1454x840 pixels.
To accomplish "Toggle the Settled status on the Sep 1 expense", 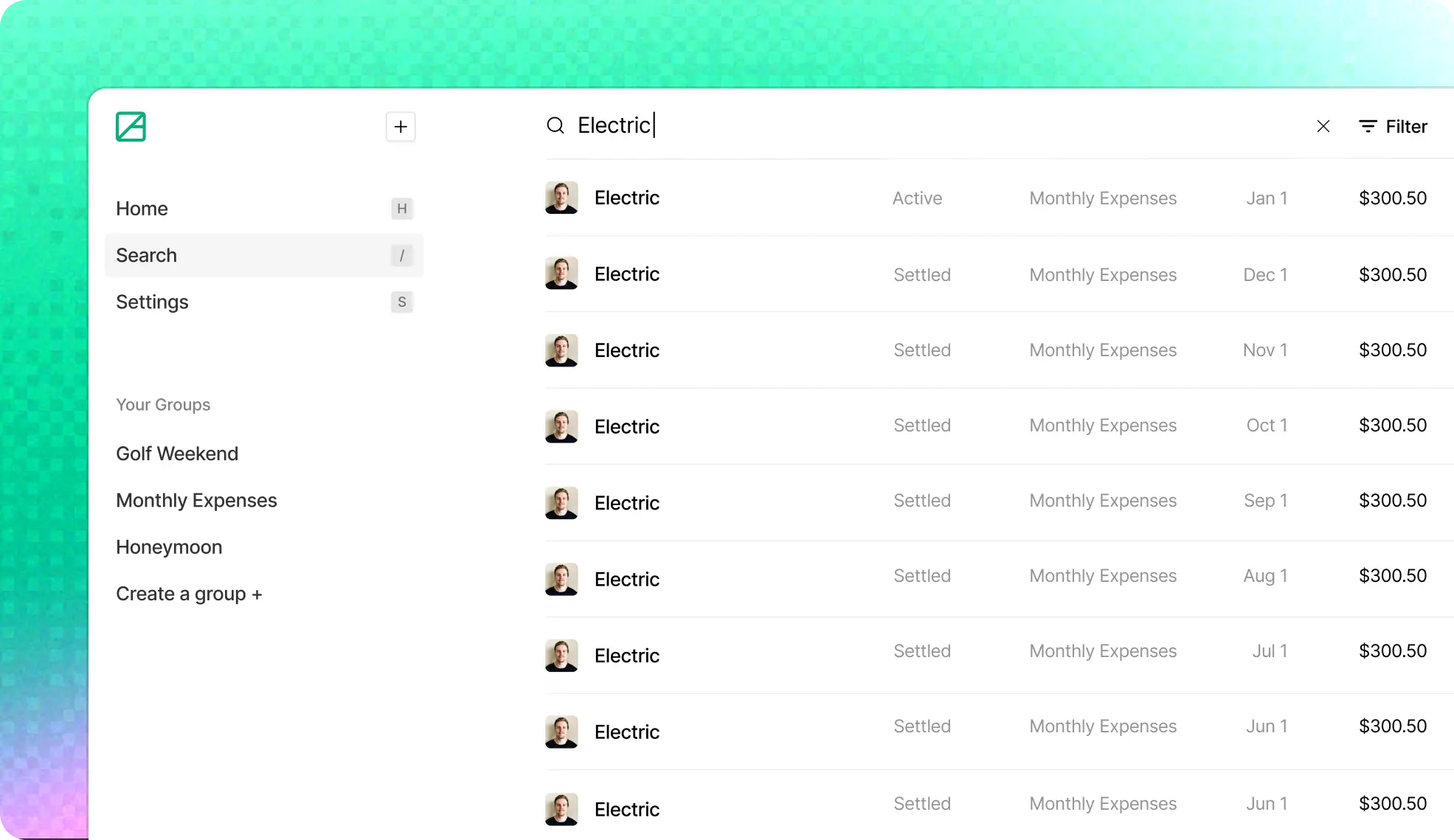I will pyautogui.click(x=921, y=500).
